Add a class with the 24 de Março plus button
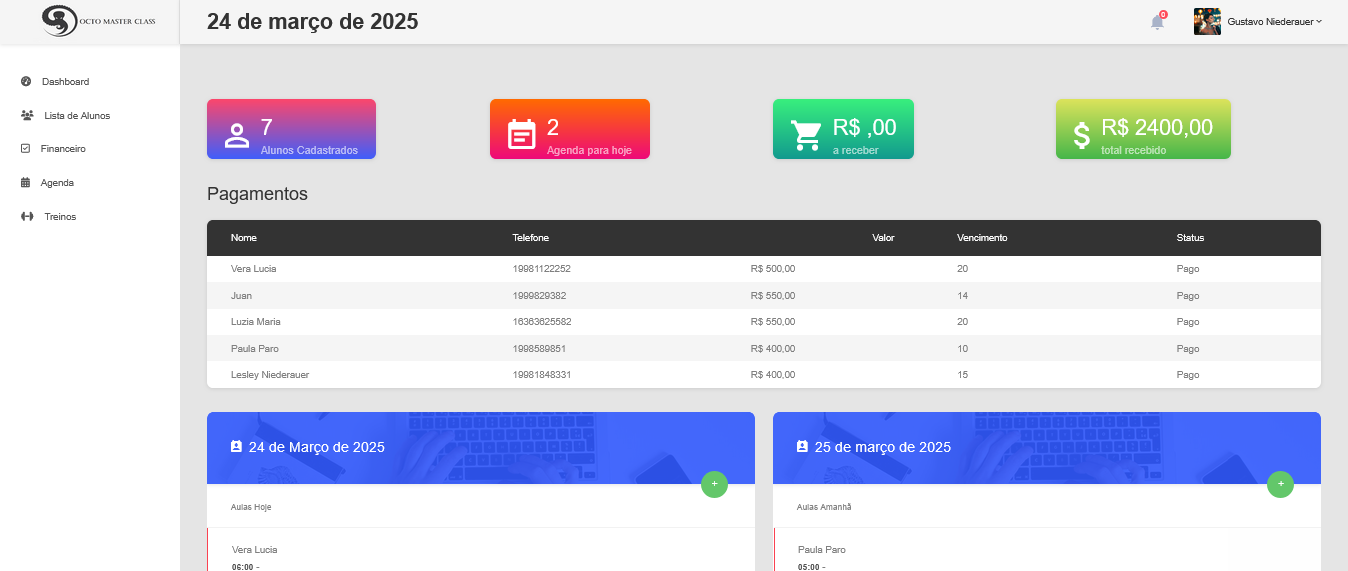 tap(714, 484)
